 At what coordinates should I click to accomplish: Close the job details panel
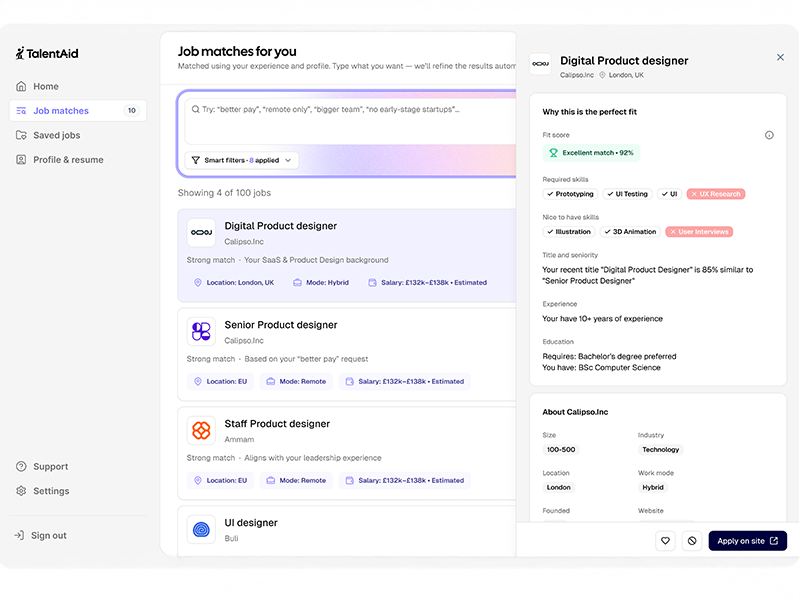780,58
